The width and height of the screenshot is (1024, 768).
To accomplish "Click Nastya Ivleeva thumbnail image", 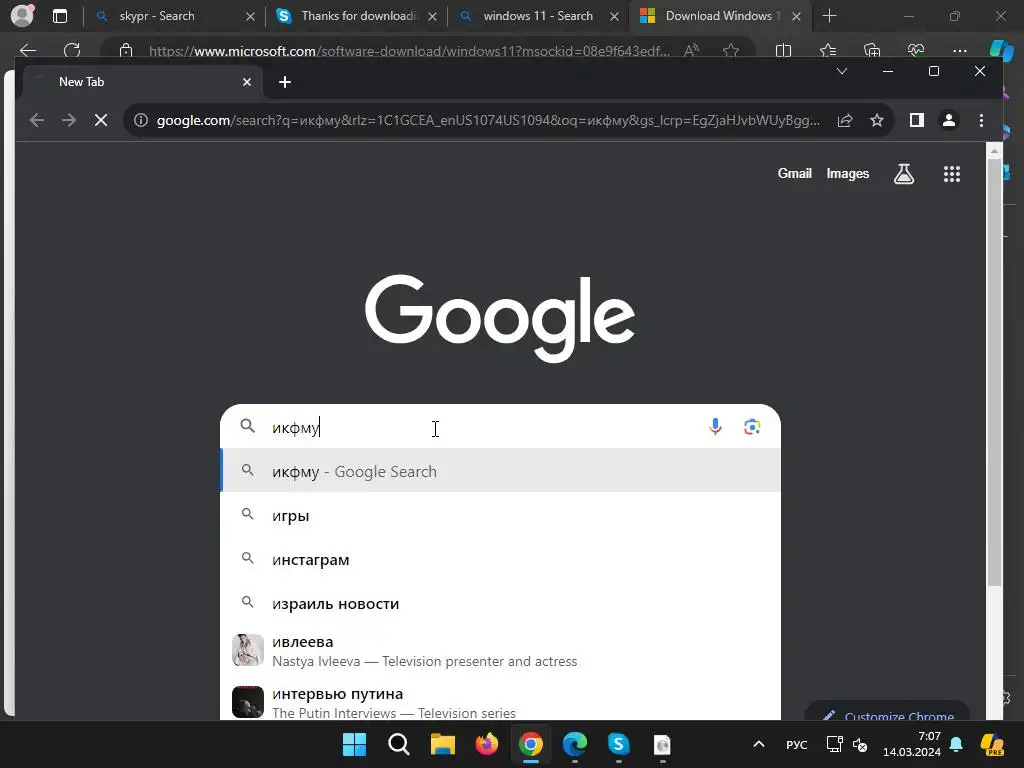I will 248,650.
